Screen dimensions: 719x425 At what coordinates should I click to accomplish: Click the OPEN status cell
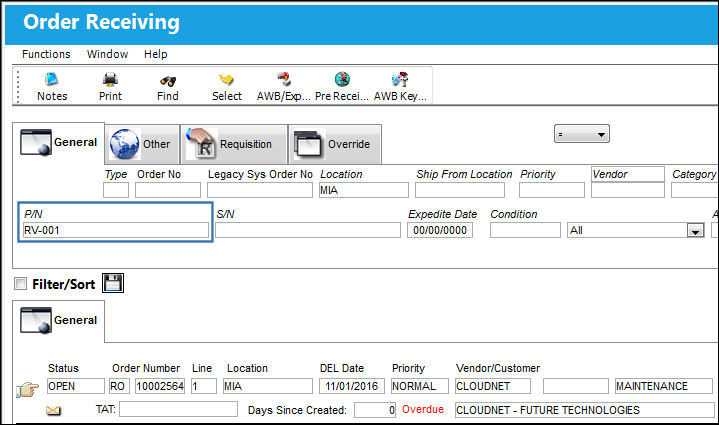click(76, 386)
